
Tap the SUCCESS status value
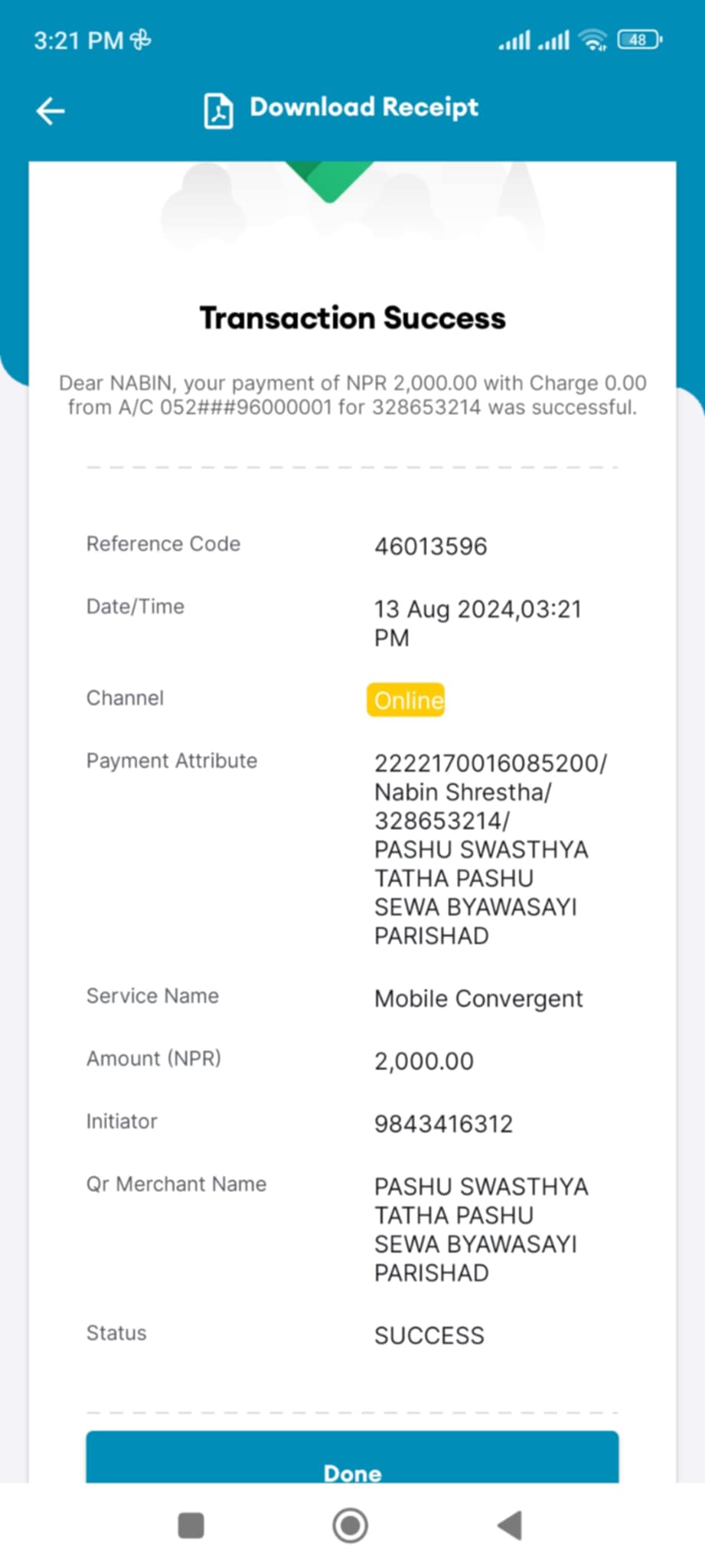(429, 1336)
